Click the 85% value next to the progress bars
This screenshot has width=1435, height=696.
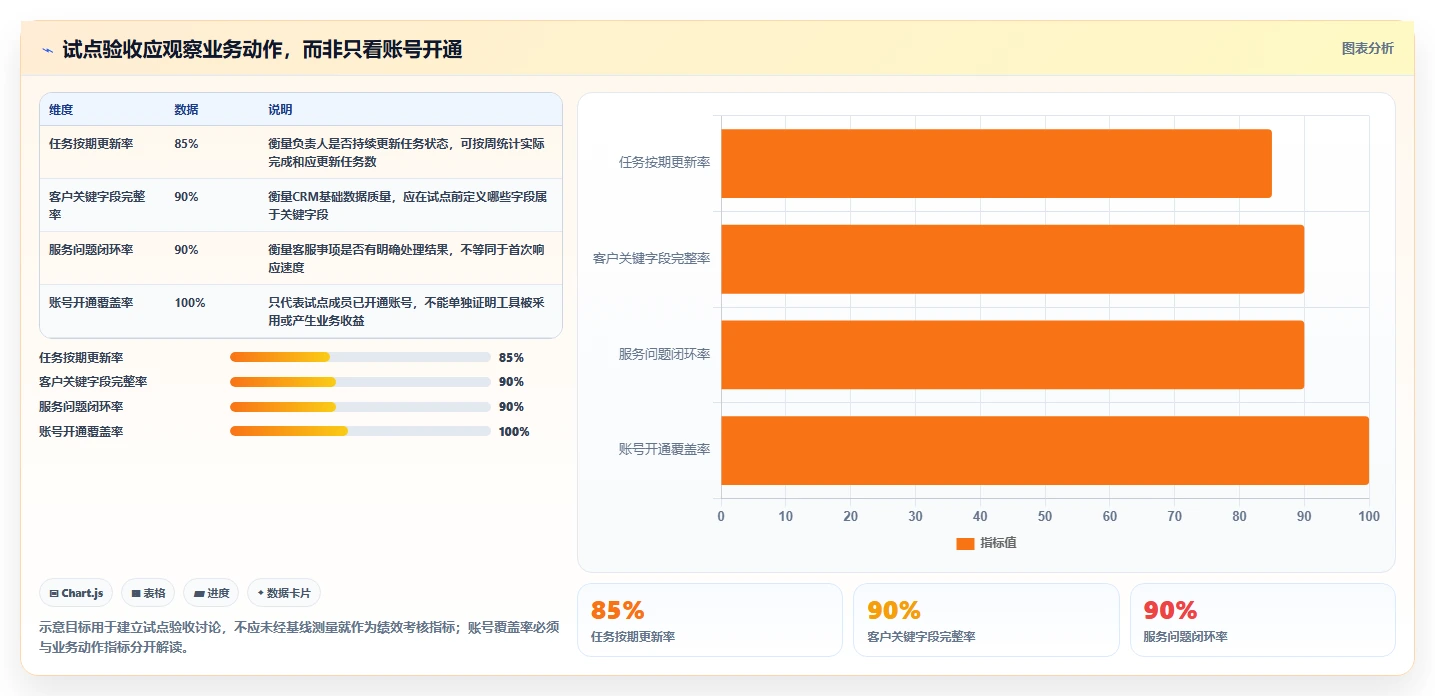pyautogui.click(x=511, y=357)
